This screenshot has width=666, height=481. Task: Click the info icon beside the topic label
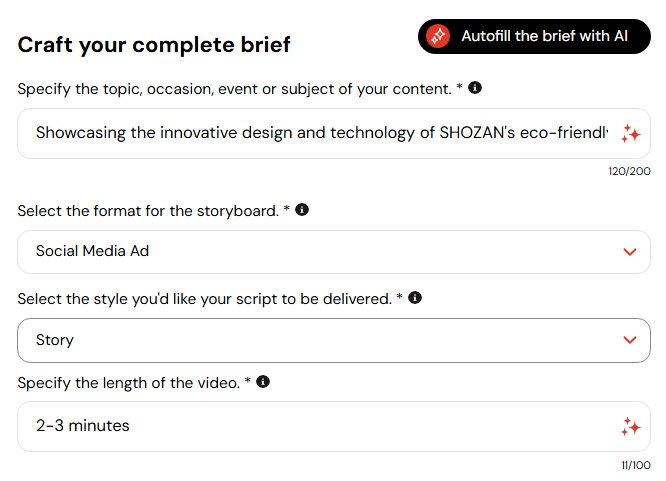pos(475,88)
